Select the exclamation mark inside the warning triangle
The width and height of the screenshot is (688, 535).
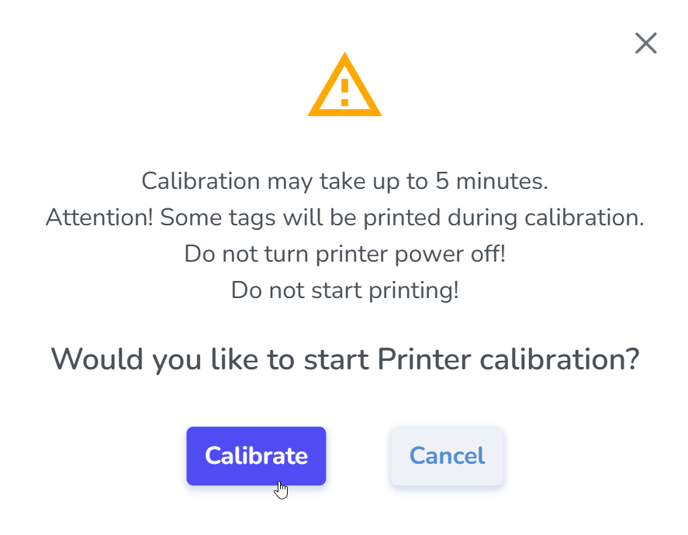click(344, 92)
